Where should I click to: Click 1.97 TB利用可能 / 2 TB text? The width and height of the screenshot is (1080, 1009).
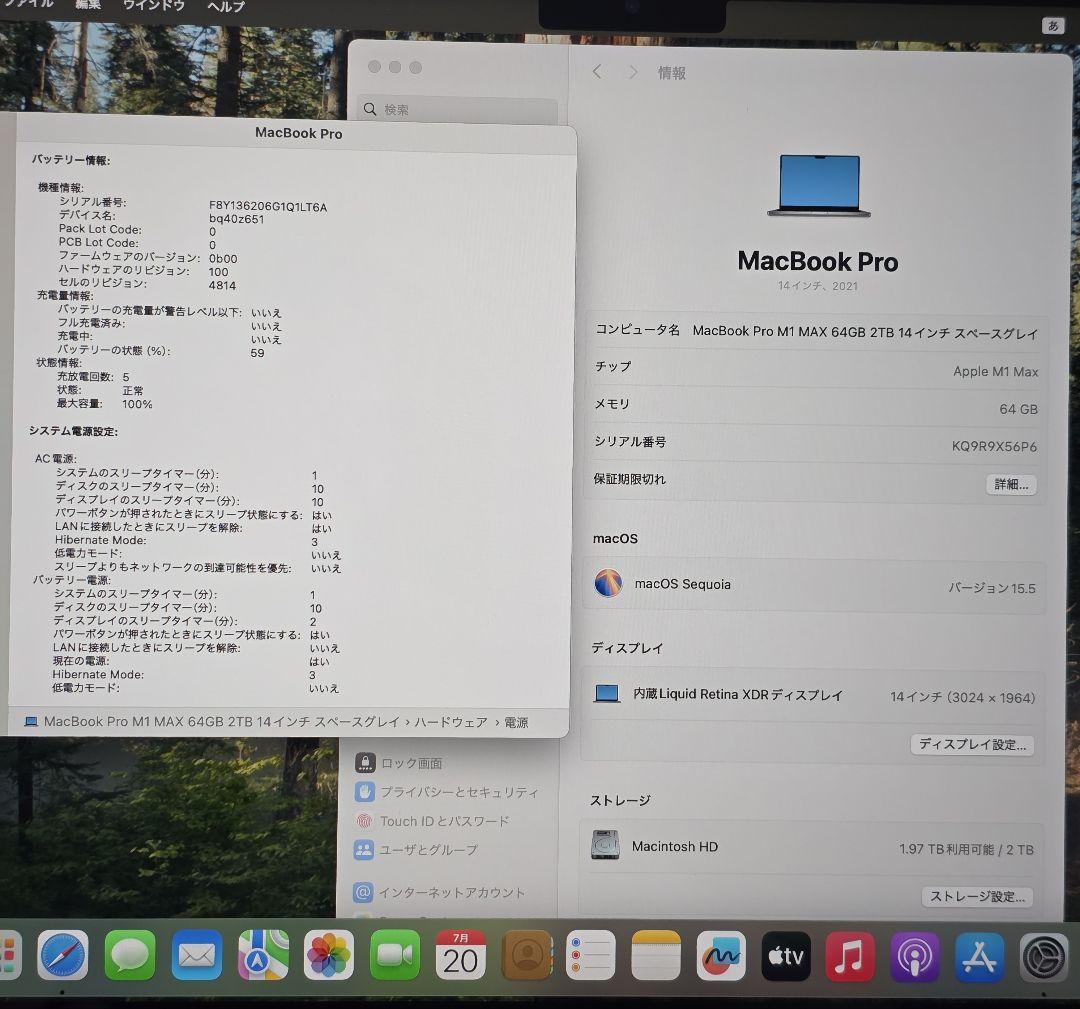click(966, 849)
